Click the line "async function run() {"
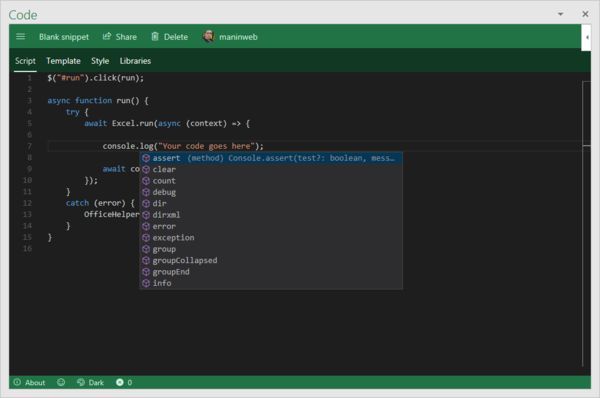The height and width of the screenshot is (398, 600). pyautogui.click(x=98, y=101)
